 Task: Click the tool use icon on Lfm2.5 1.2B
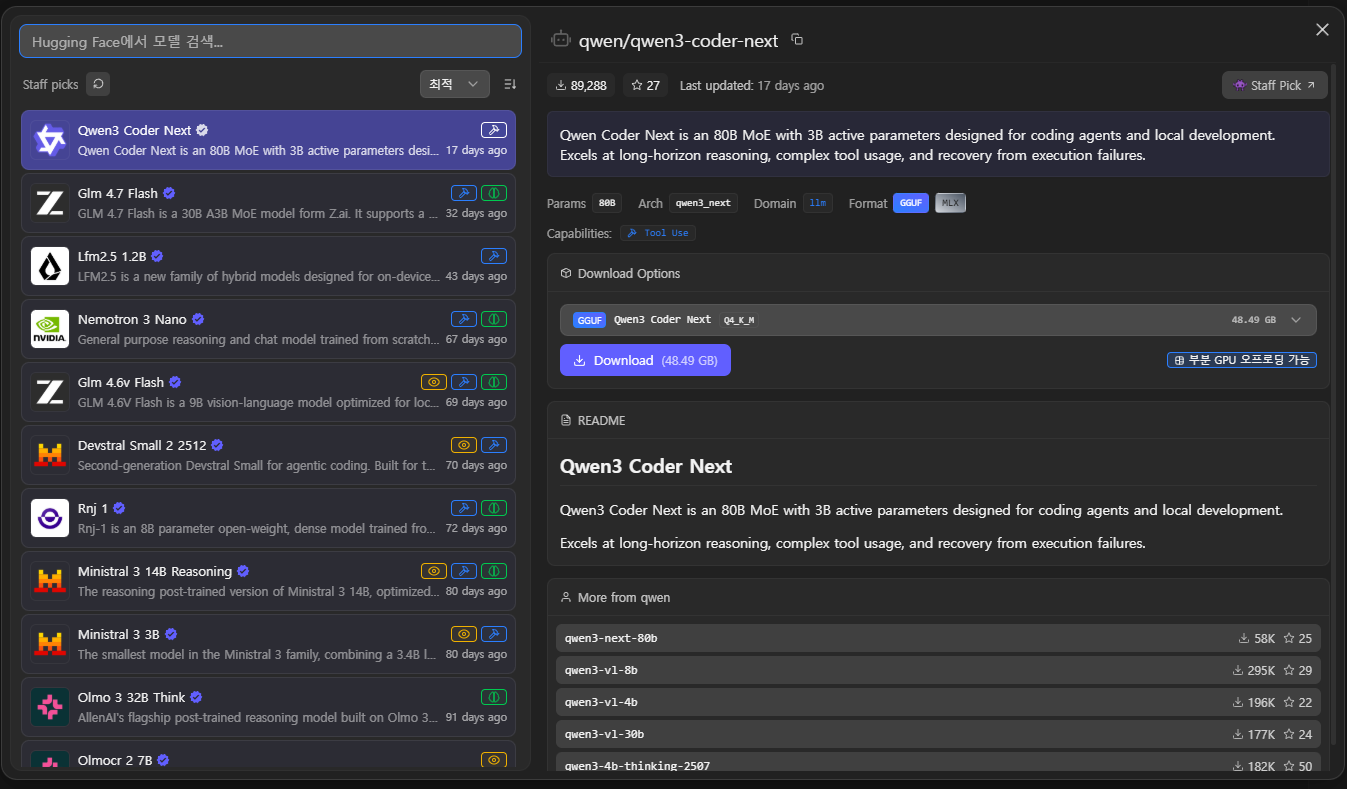(494, 256)
